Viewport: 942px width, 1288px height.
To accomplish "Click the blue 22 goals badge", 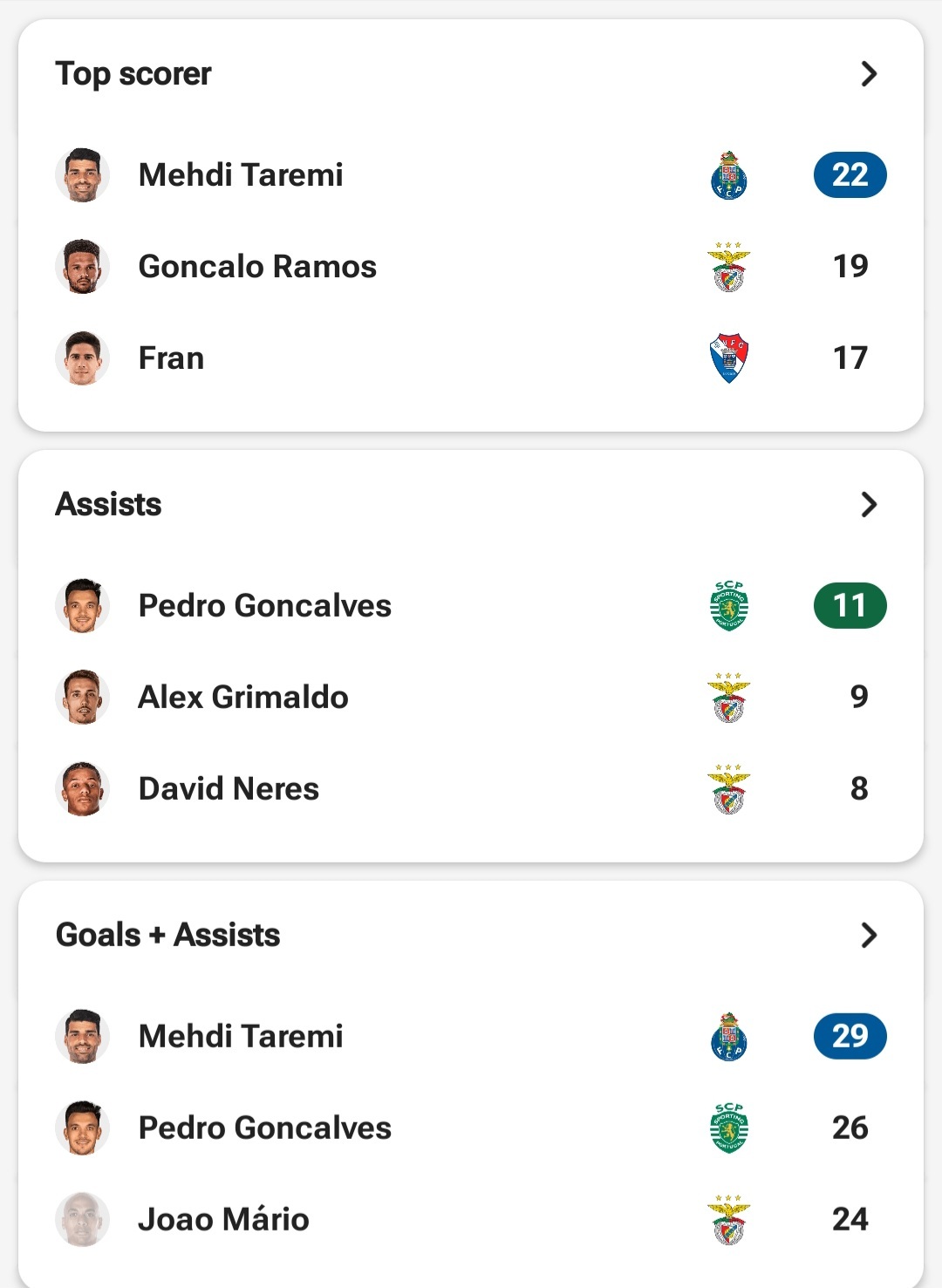I will pos(850,175).
